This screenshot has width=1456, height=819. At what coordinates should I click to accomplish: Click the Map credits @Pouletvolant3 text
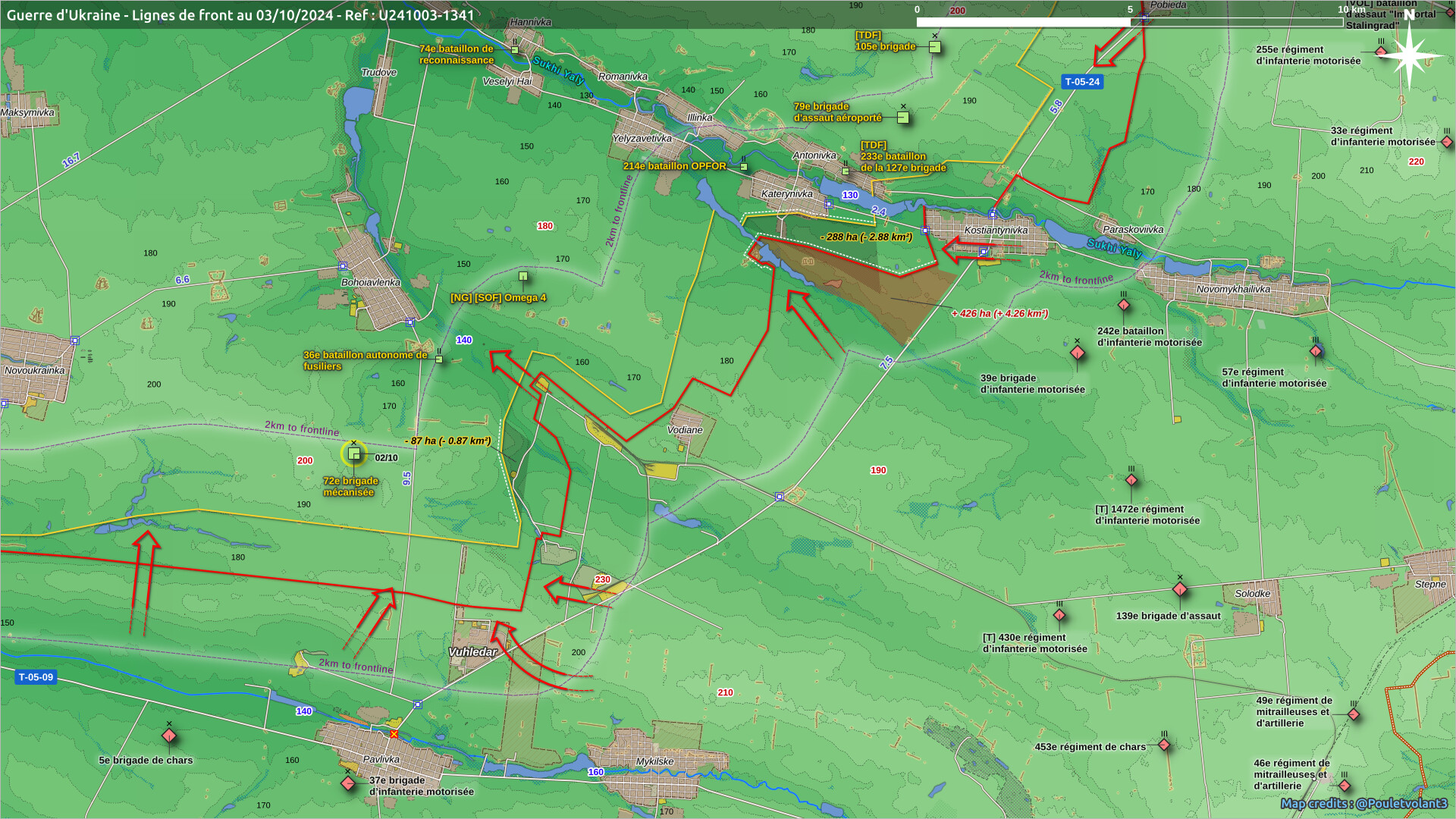1363,804
